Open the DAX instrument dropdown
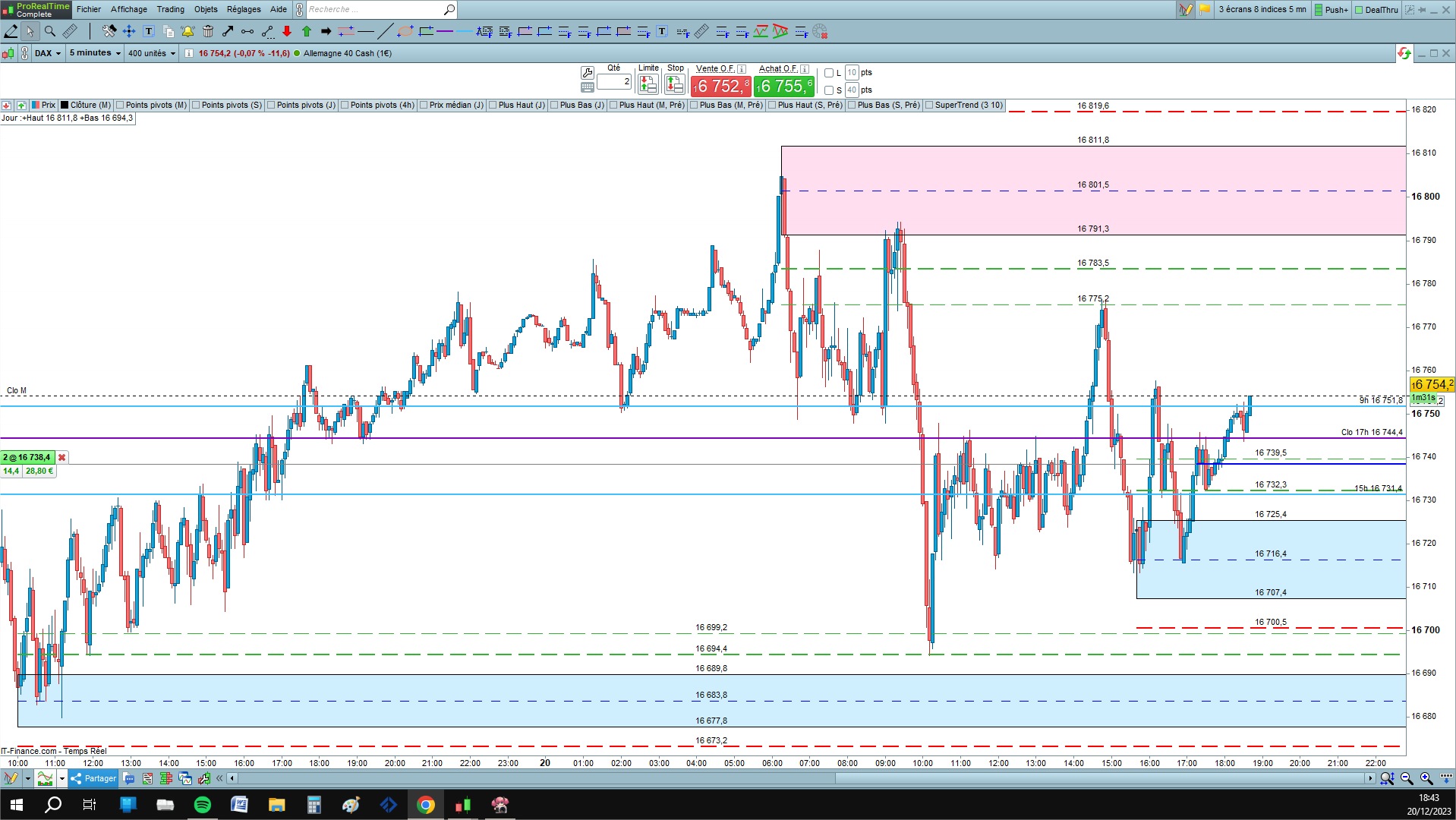This screenshot has height=820, width=1456. pyautogui.click(x=47, y=53)
